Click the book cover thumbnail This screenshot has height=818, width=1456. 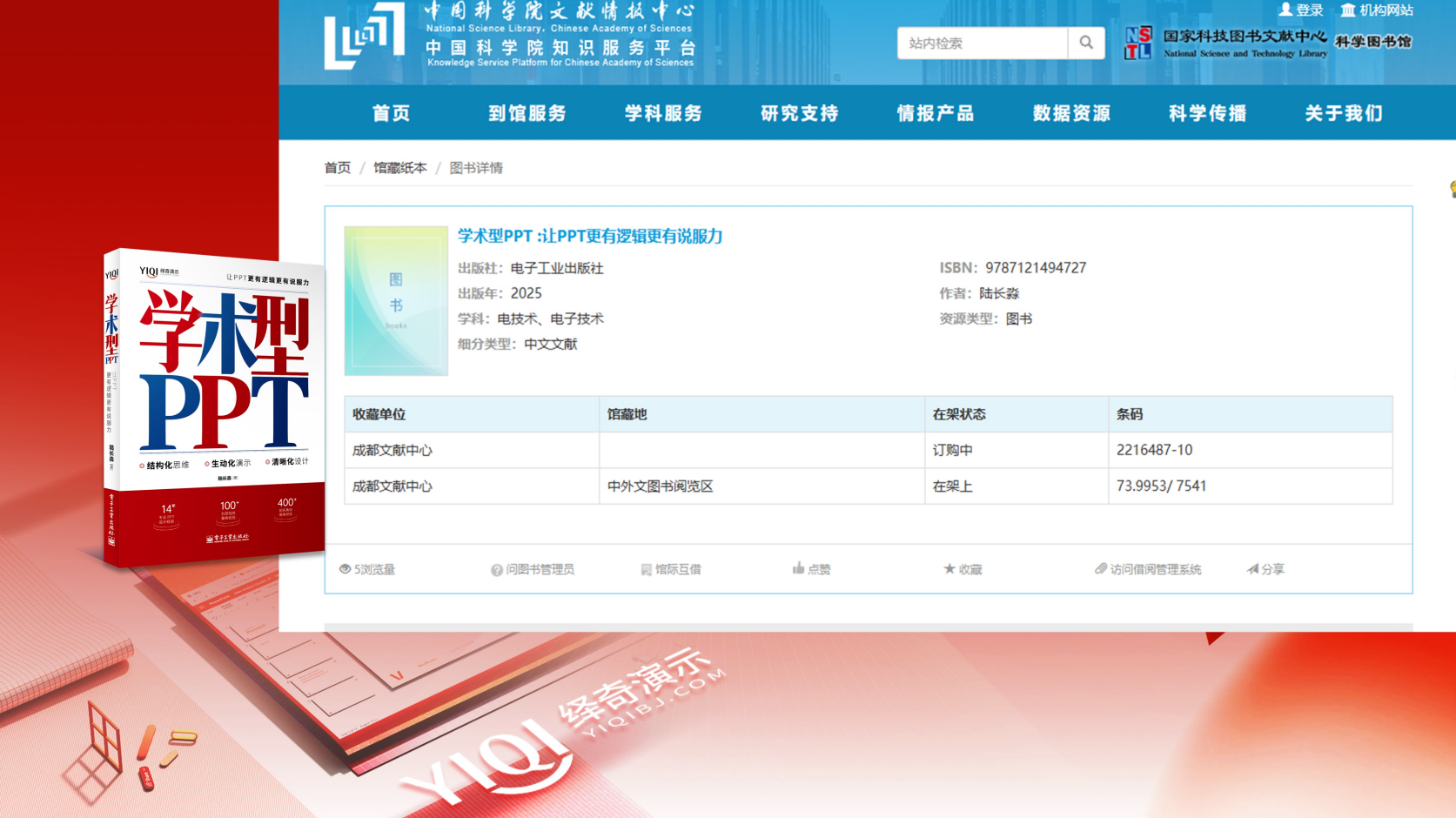coord(396,300)
